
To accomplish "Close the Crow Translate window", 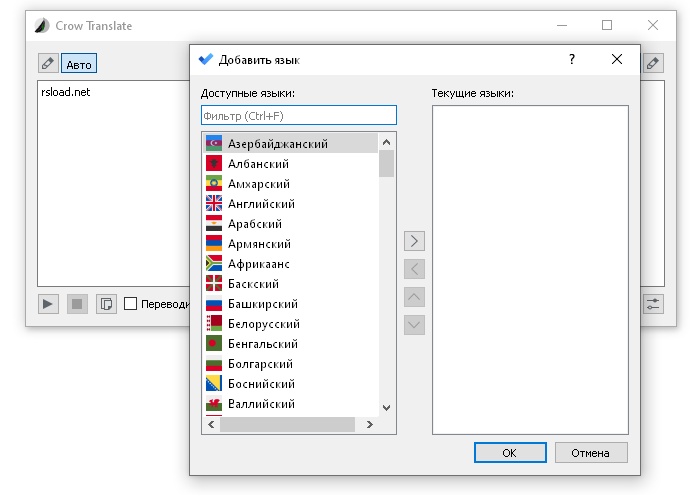I will click(x=652, y=25).
